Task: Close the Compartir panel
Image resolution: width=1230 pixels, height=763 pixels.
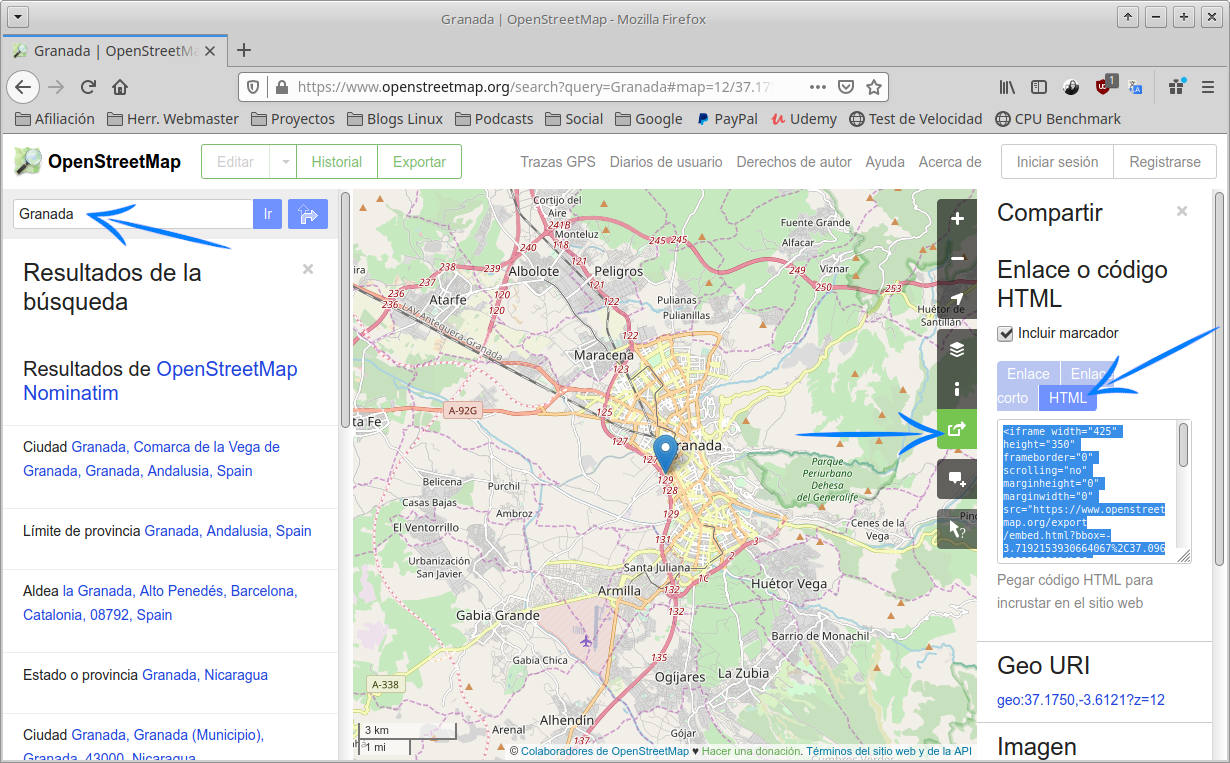Action: click(x=1182, y=211)
